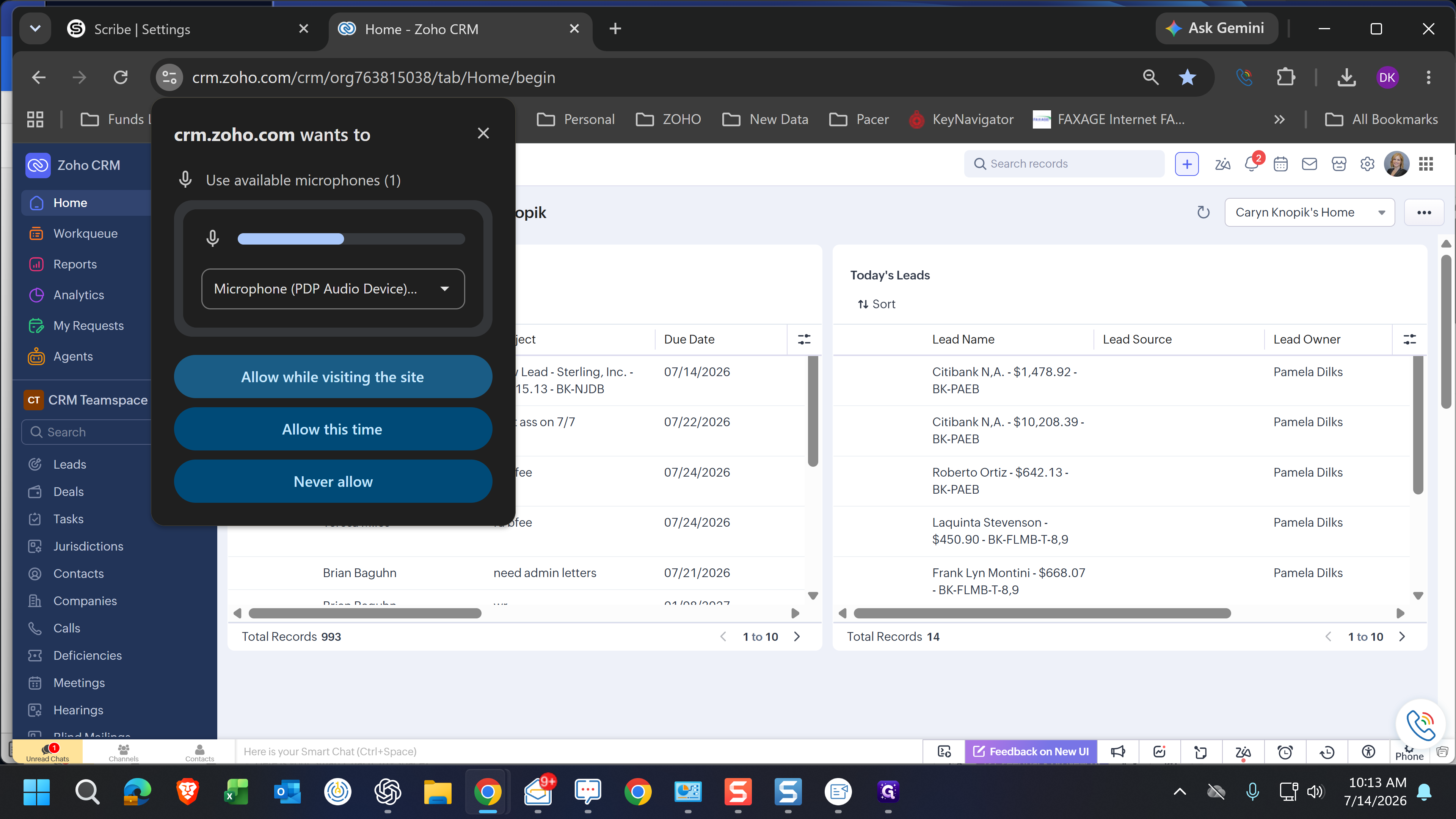1456x819 pixels.
Task: Open Workqueue in the sidebar
Action: click(85, 234)
